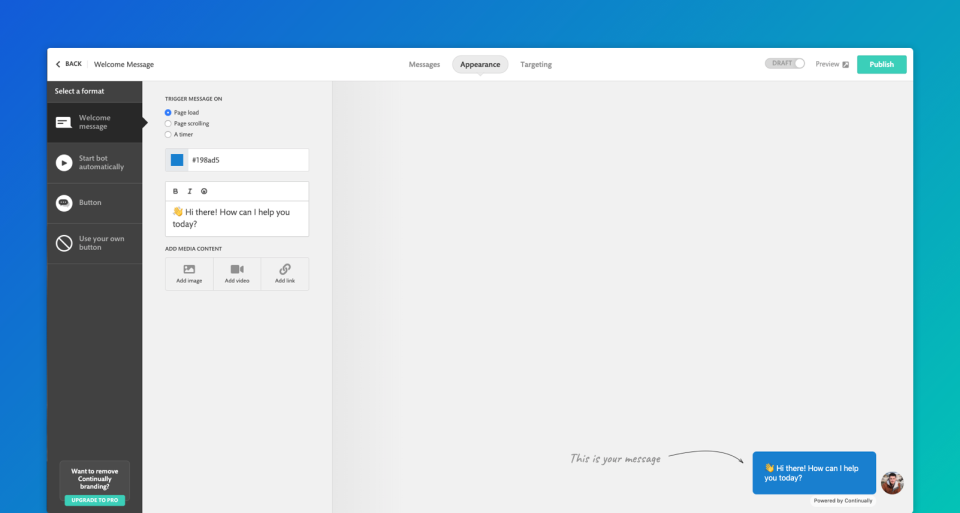Add a link to the message
Screen dimensions: 960x513
click(285, 274)
